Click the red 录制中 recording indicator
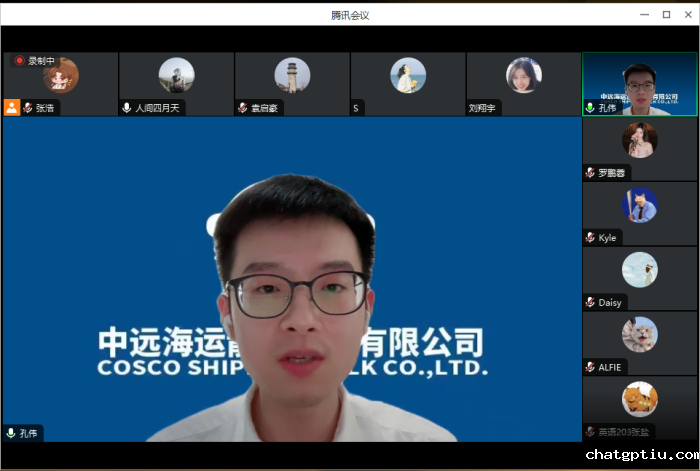 tap(35, 61)
